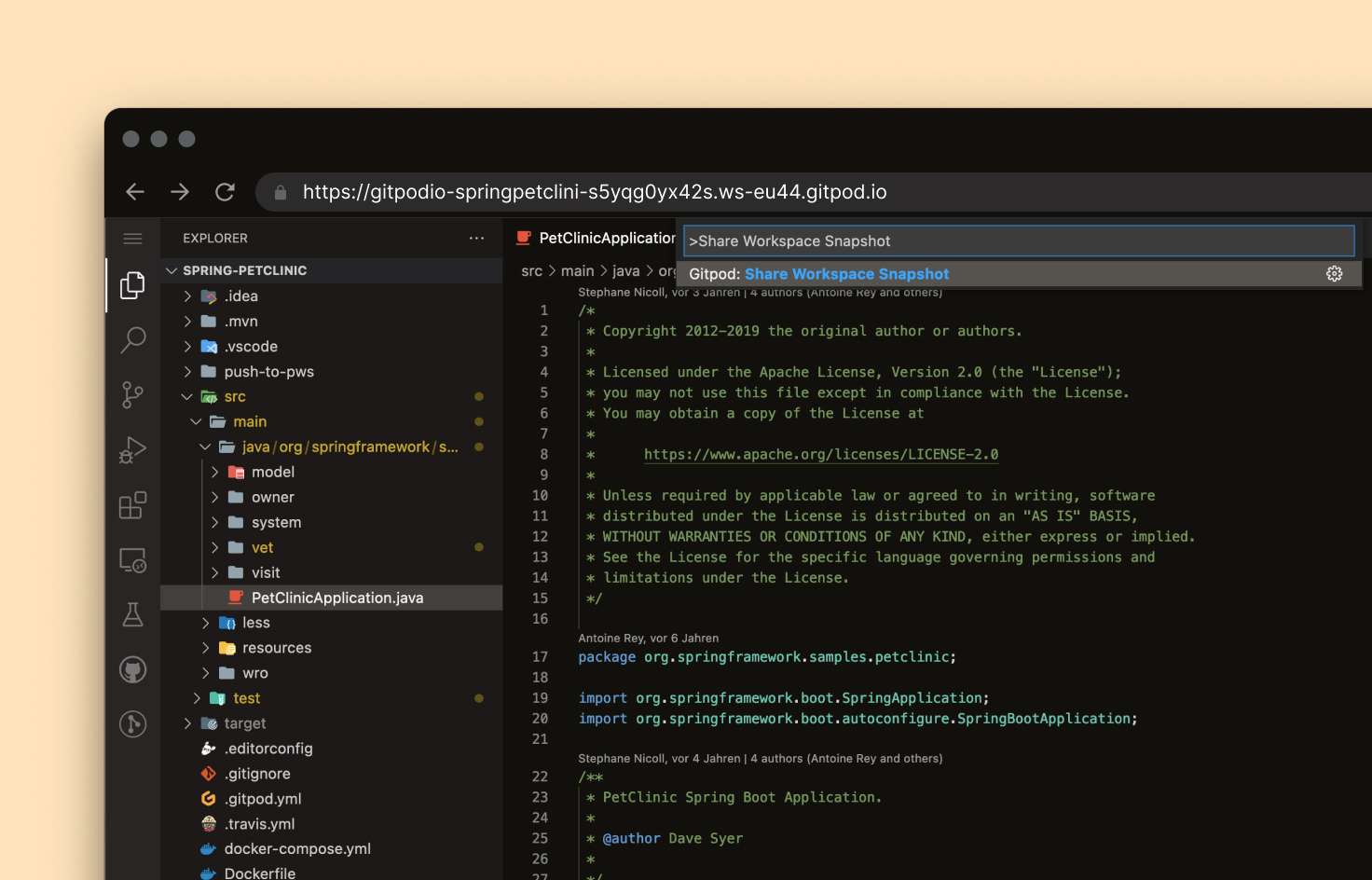The height and width of the screenshot is (880, 1372).
Task: Click the Explorer More Actions ellipsis
Action: [477, 238]
